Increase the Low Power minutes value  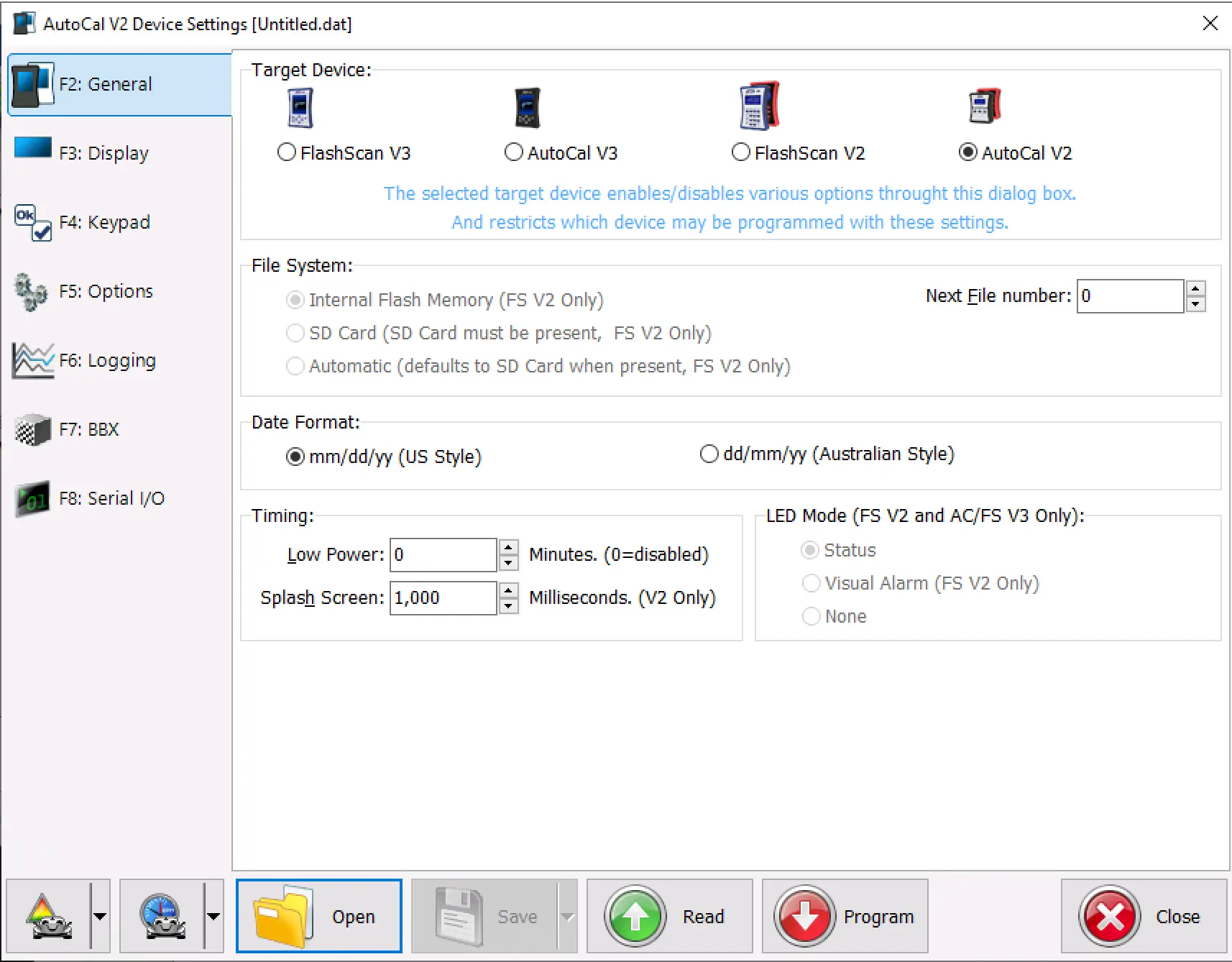(x=508, y=547)
